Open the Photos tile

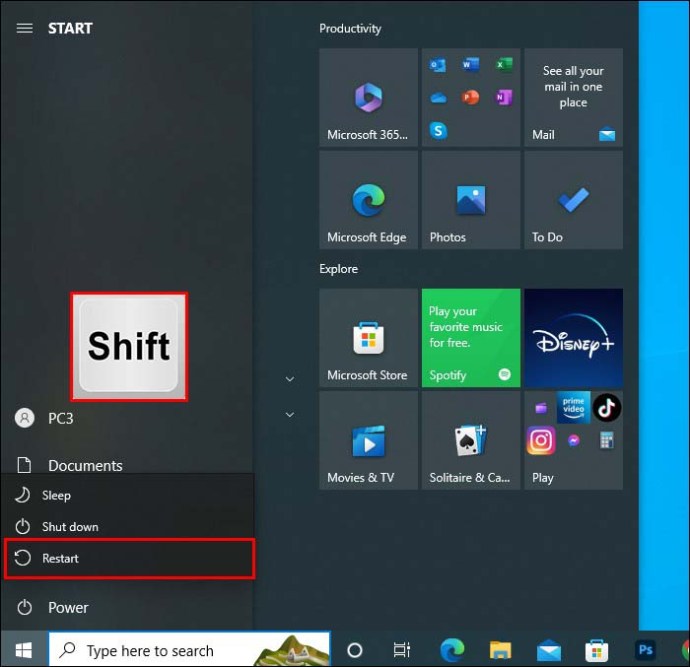pos(471,200)
